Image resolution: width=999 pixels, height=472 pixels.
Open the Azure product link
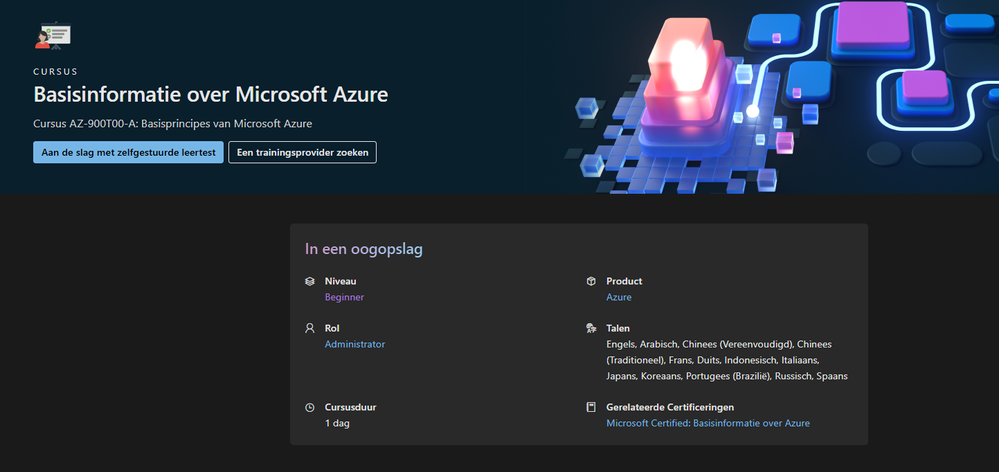point(619,297)
